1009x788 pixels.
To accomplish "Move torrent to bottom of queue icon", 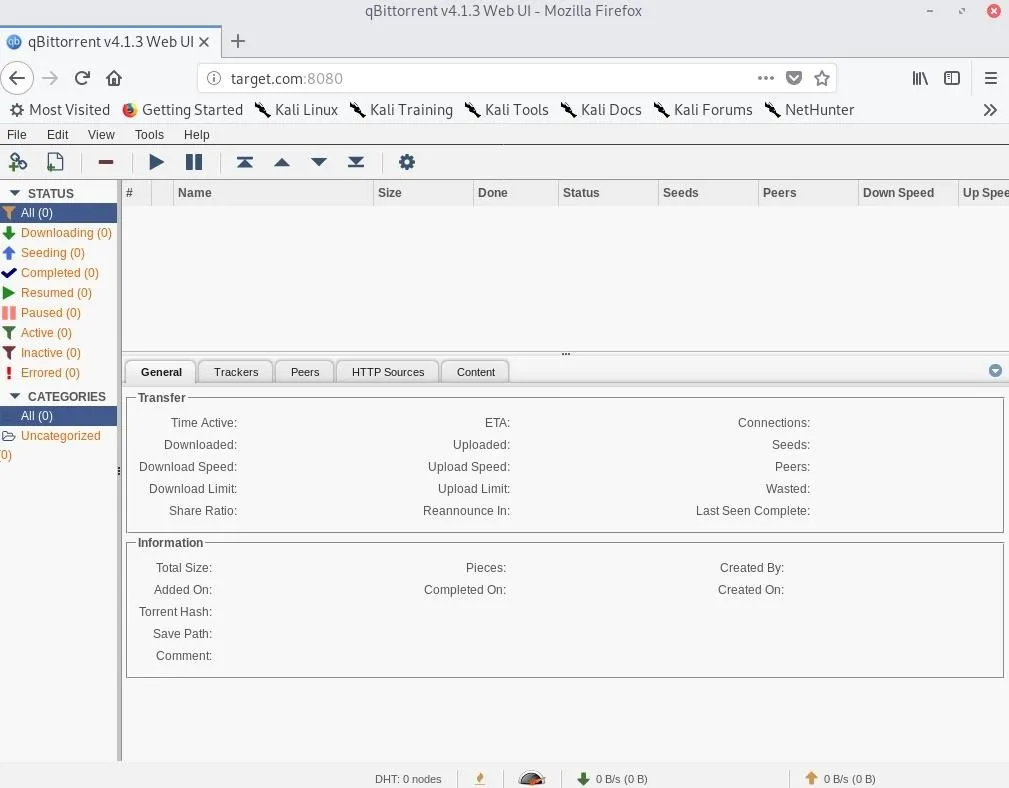I will click(356, 162).
